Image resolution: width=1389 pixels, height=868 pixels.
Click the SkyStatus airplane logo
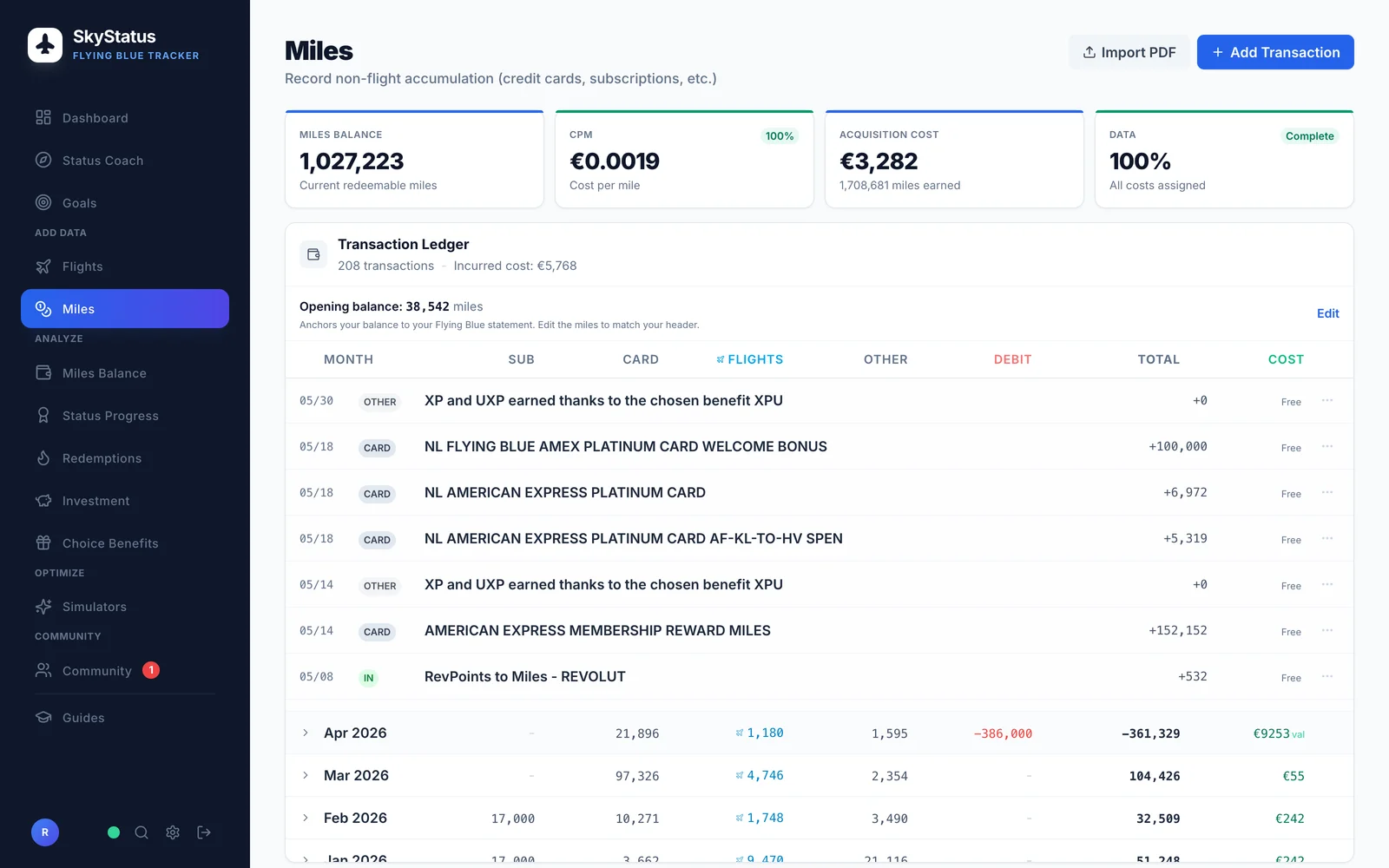click(45, 45)
